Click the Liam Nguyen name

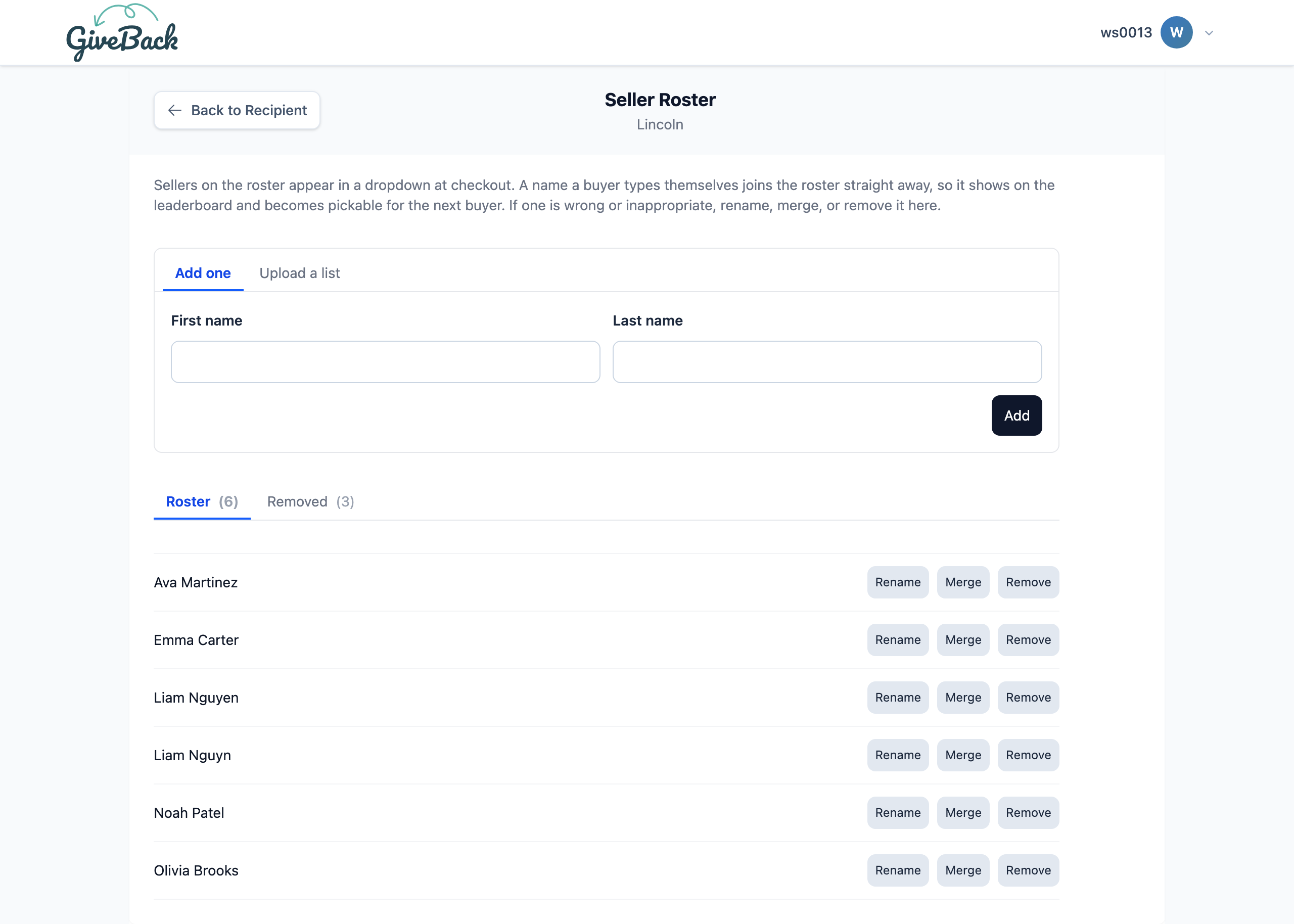click(x=196, y=698)
